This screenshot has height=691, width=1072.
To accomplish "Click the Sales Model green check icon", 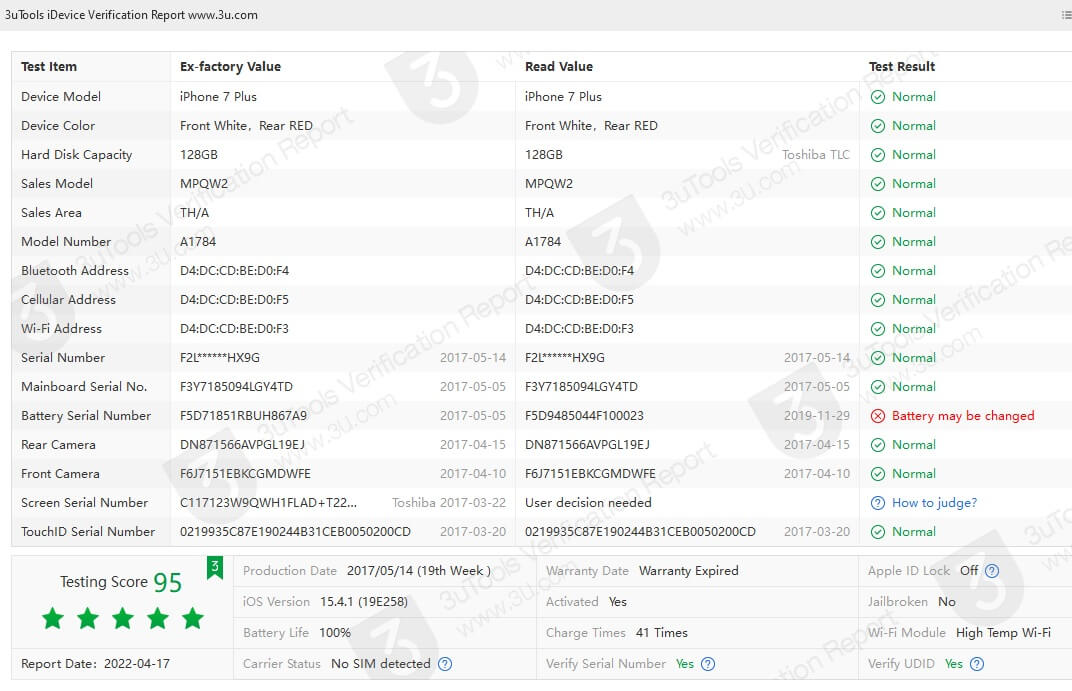I will coord(878,184).
